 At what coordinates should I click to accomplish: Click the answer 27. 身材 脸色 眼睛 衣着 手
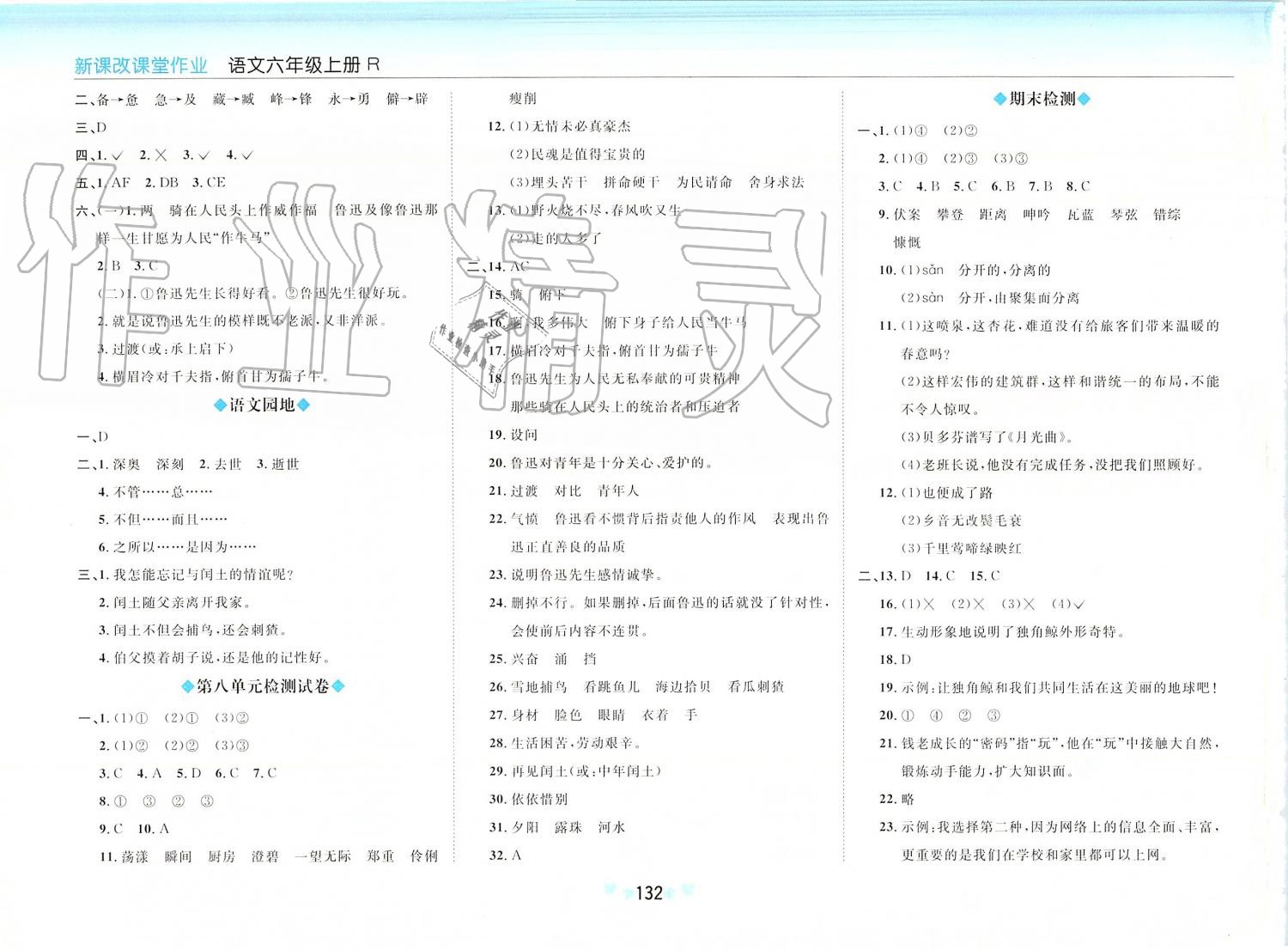592,715
